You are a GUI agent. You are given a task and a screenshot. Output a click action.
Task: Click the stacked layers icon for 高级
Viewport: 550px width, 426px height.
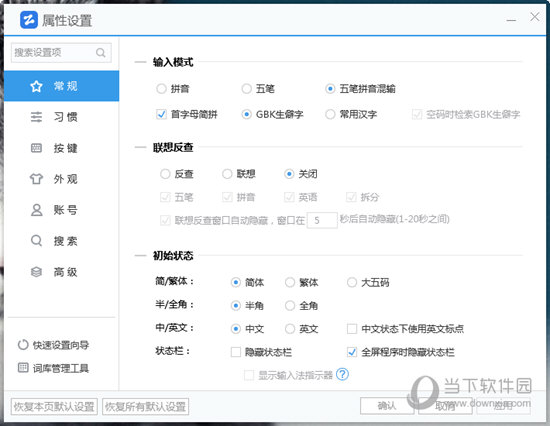(36, 272)
